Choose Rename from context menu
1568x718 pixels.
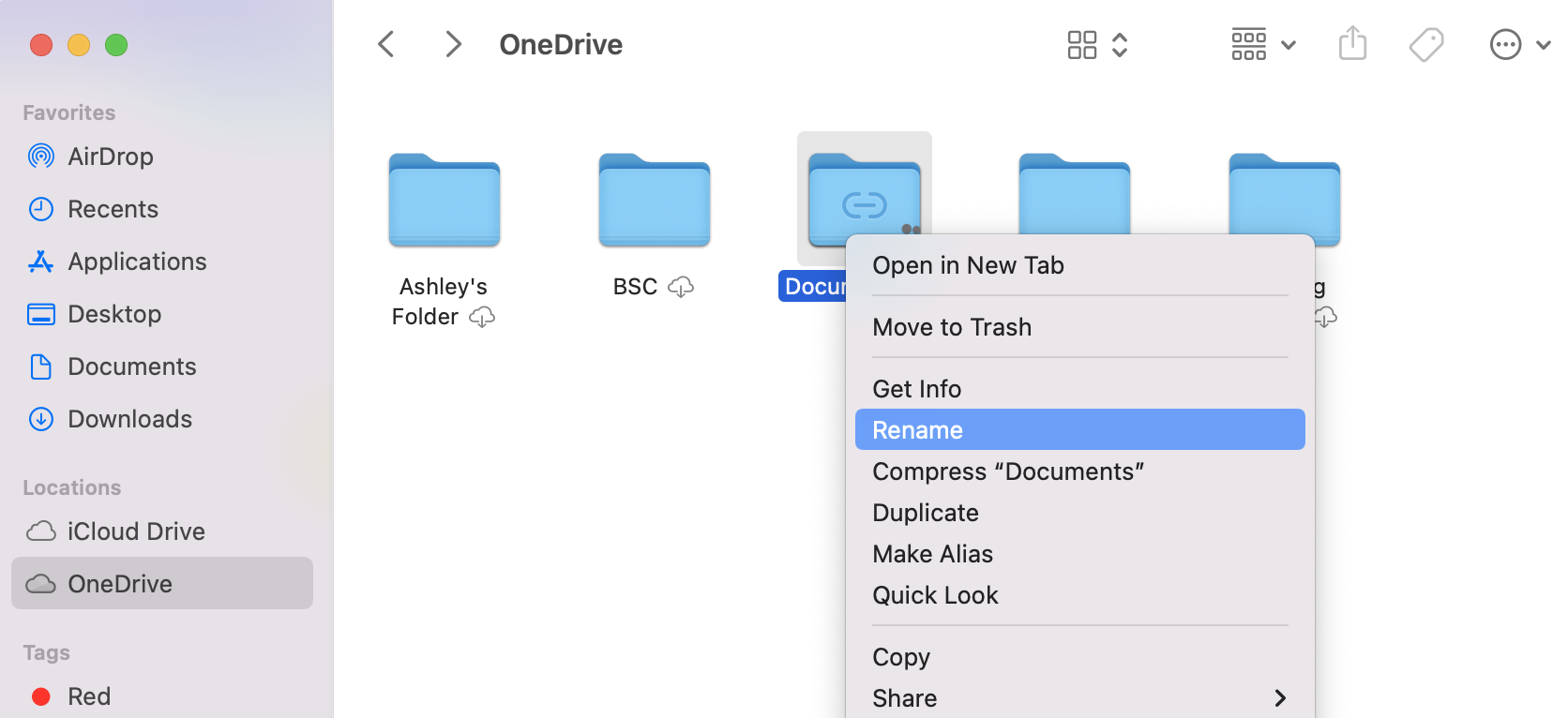pyautogui.click(x=1080, y=429)
